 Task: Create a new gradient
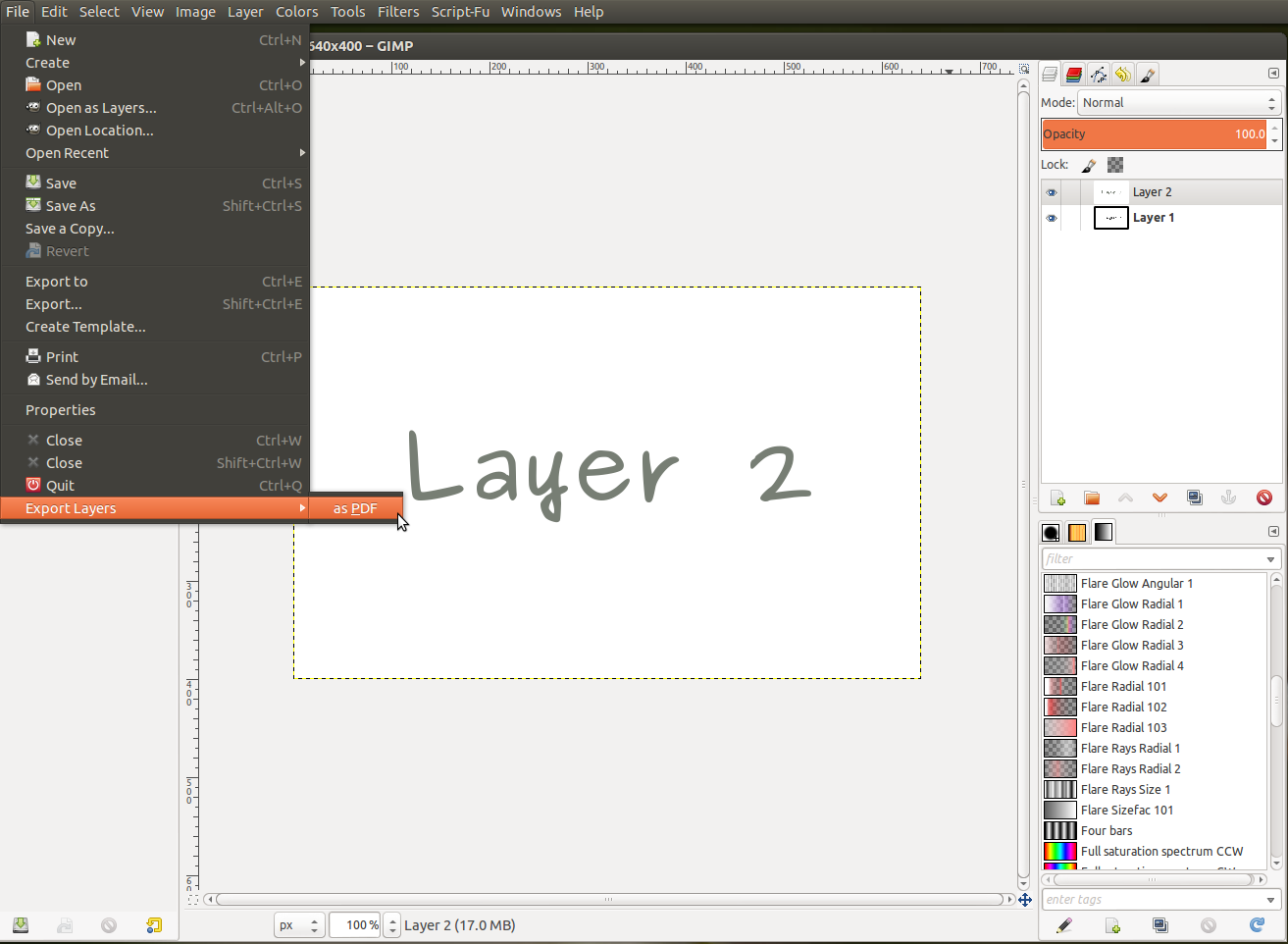(1112, 925)
